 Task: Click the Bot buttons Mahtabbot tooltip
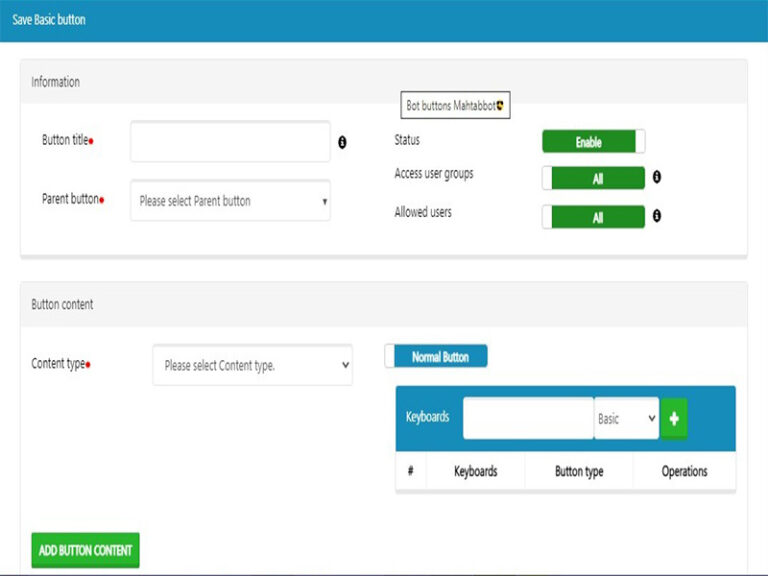point(455,106)
